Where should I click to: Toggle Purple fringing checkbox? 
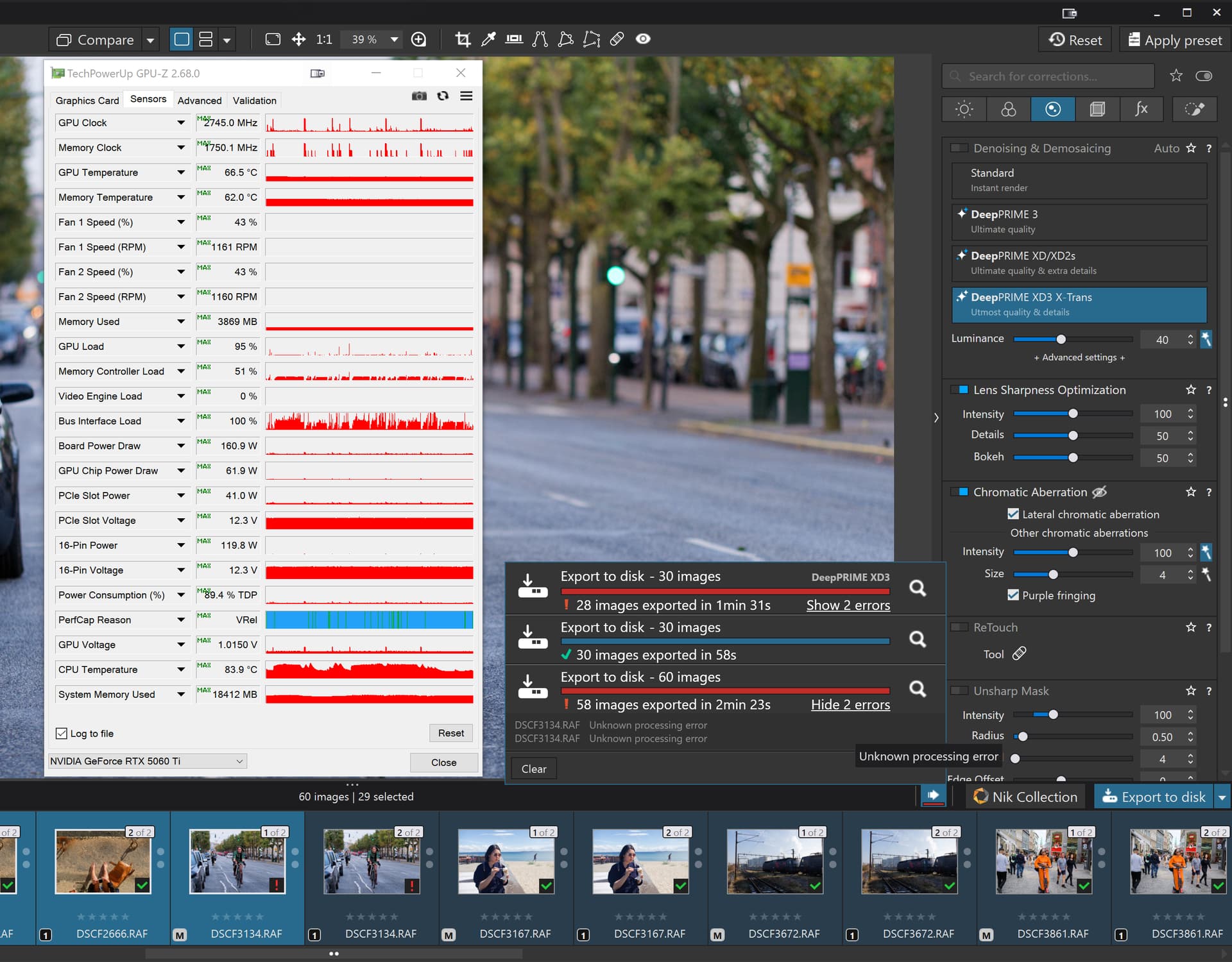point(1013,595)
